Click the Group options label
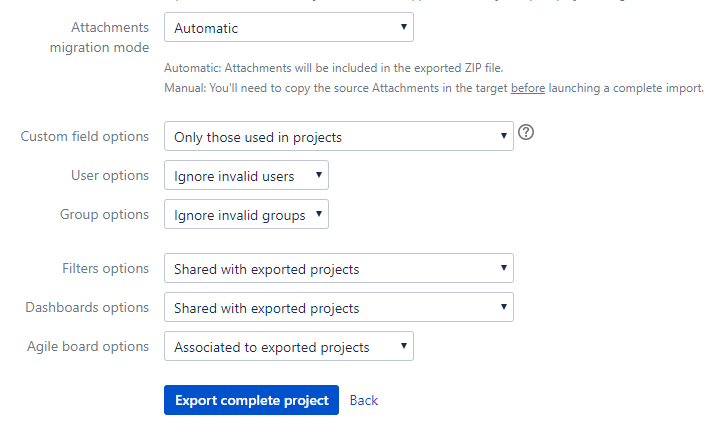 104,214
